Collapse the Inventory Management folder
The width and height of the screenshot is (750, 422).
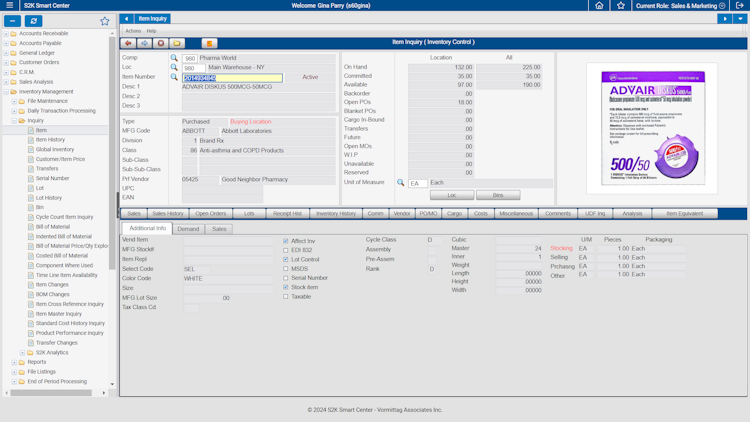click(6, 91)
